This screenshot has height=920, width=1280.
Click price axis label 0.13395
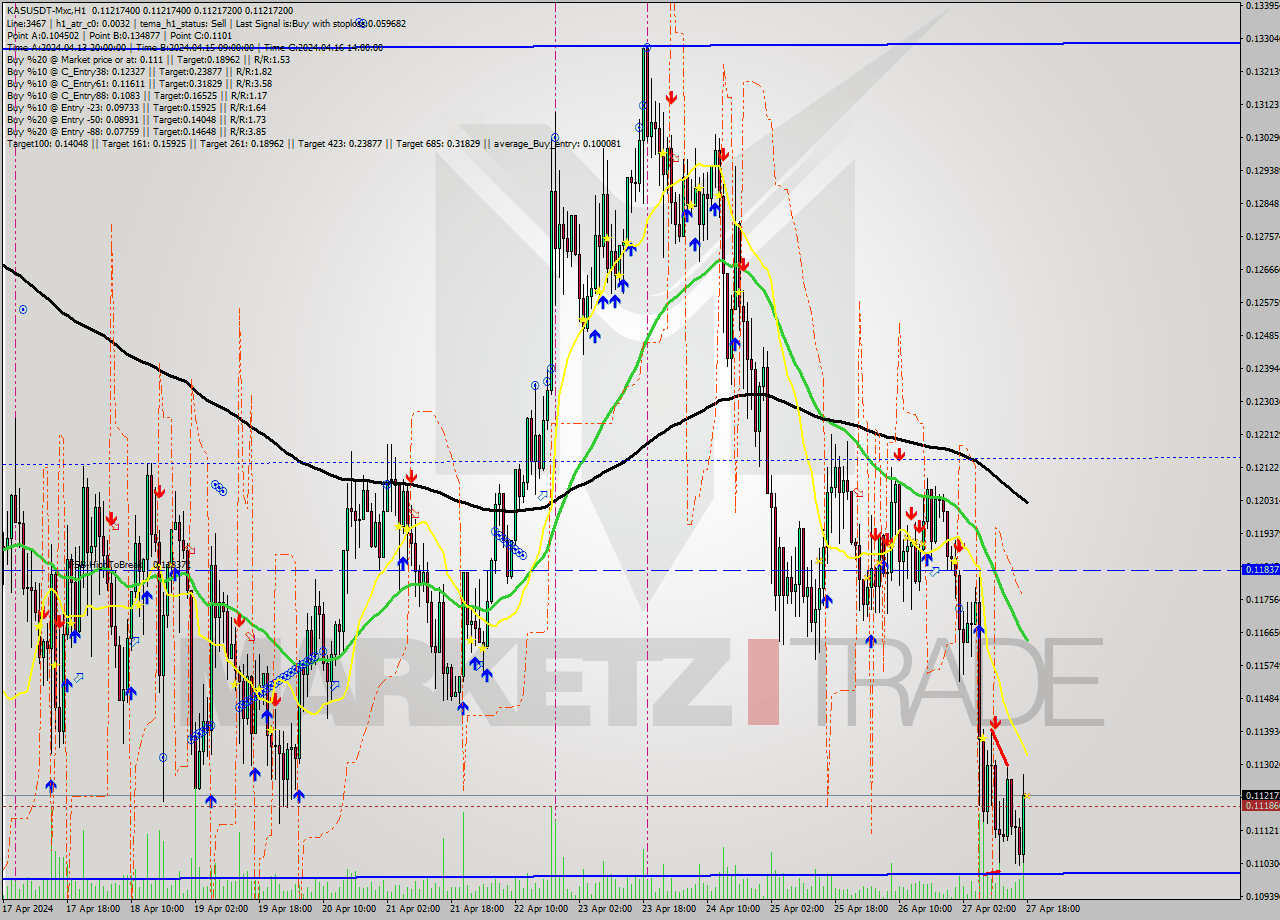[1262, 5]
